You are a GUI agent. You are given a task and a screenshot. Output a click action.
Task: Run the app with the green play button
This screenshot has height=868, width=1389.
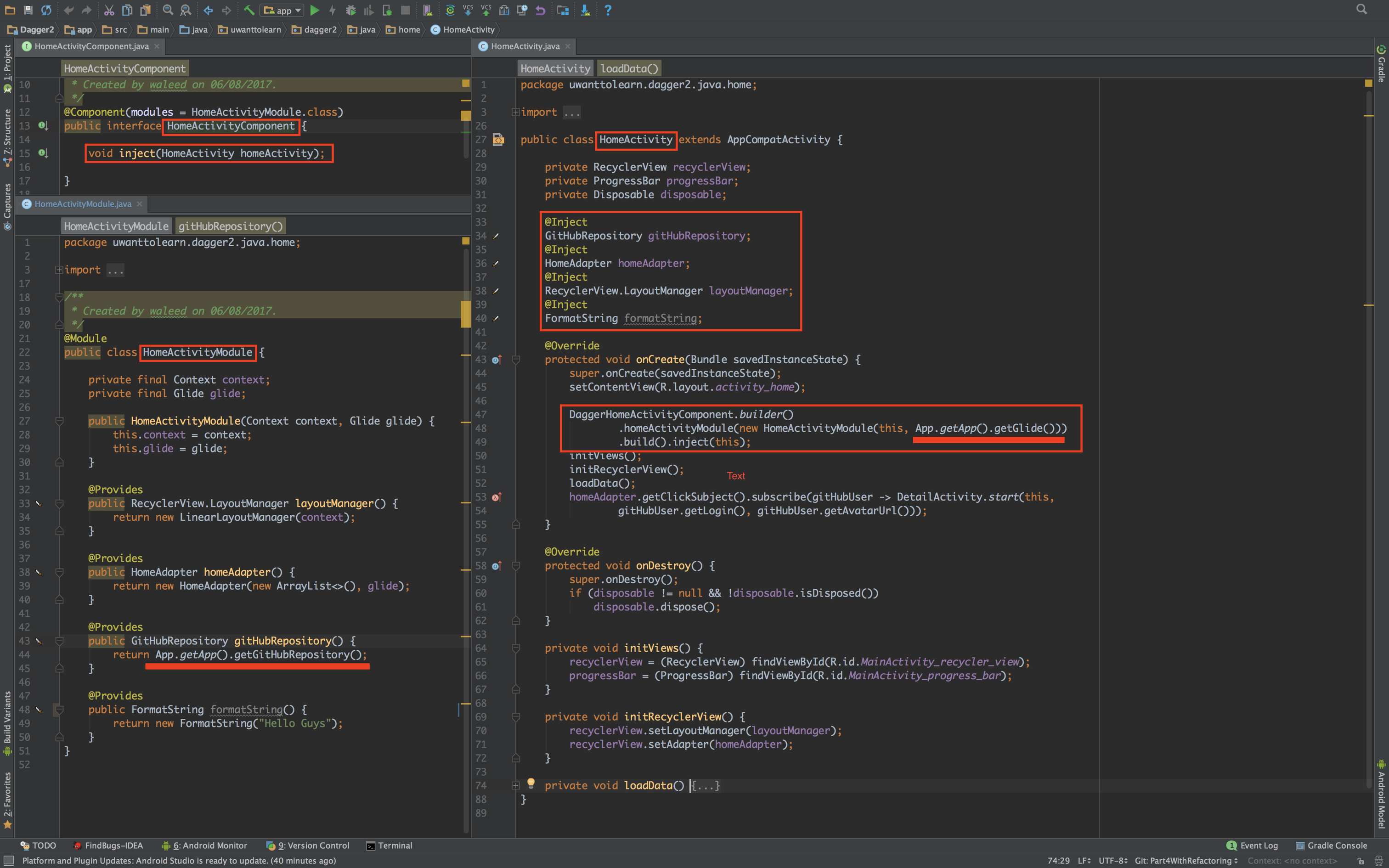click(x=315, y=10)
